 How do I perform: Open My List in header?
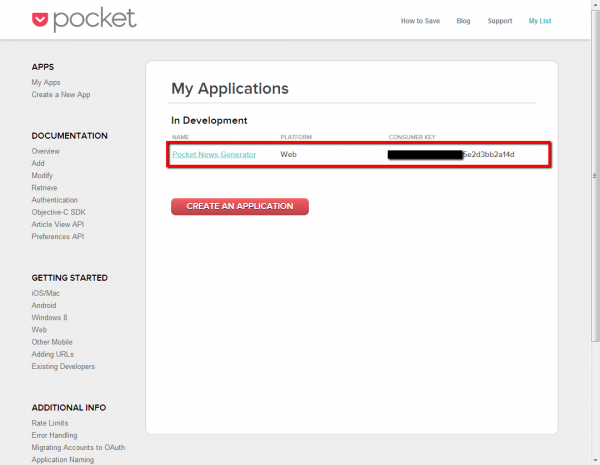tap(540, 21)
